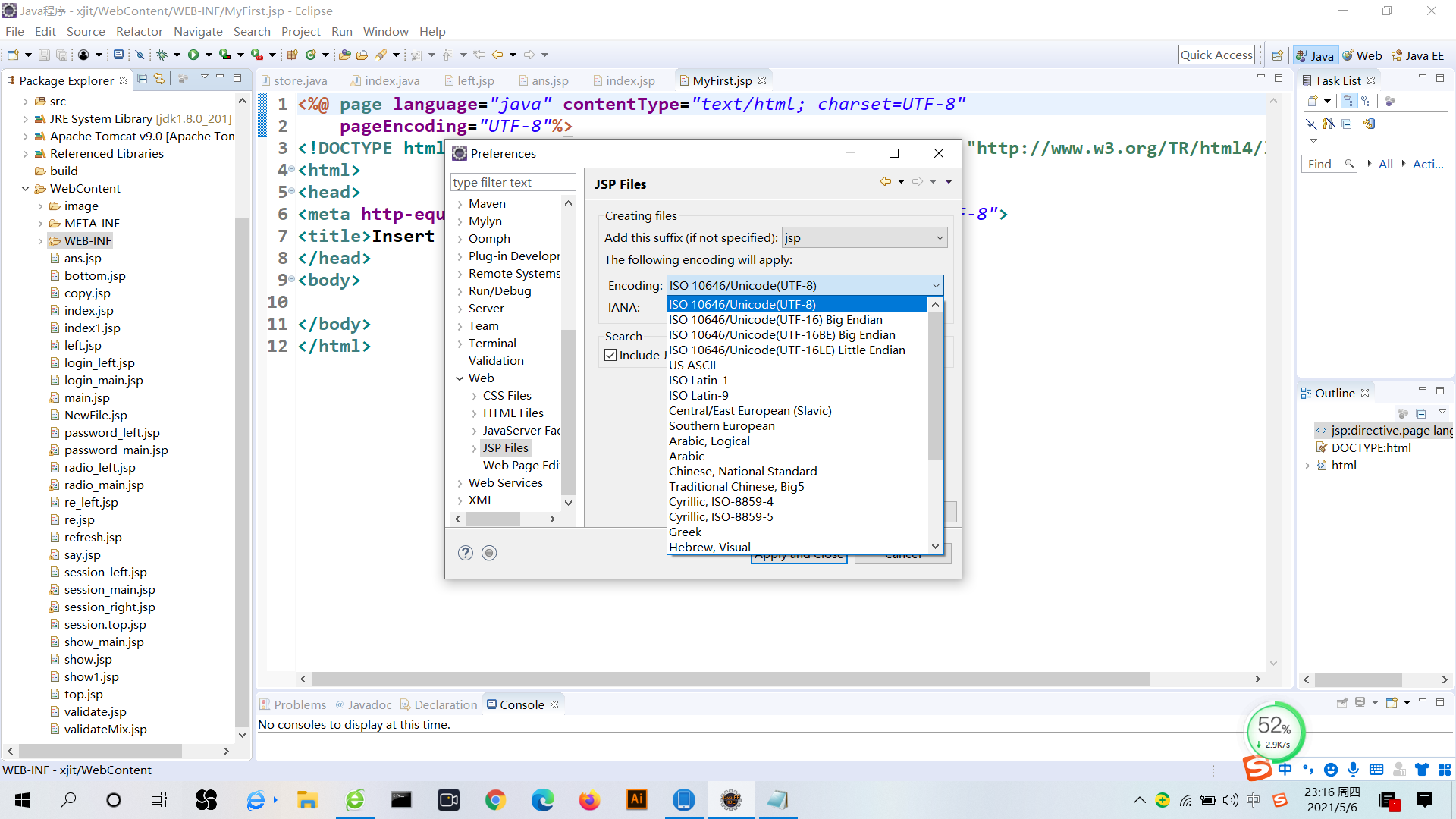
Task: Select ISO Latin-1 from the encoding list
Action: 698,381
